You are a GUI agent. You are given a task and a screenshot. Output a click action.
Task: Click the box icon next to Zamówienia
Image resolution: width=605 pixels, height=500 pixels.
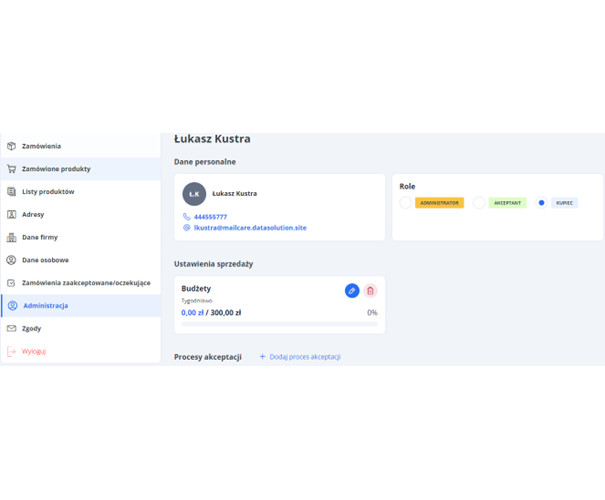[x=12, y=146]
